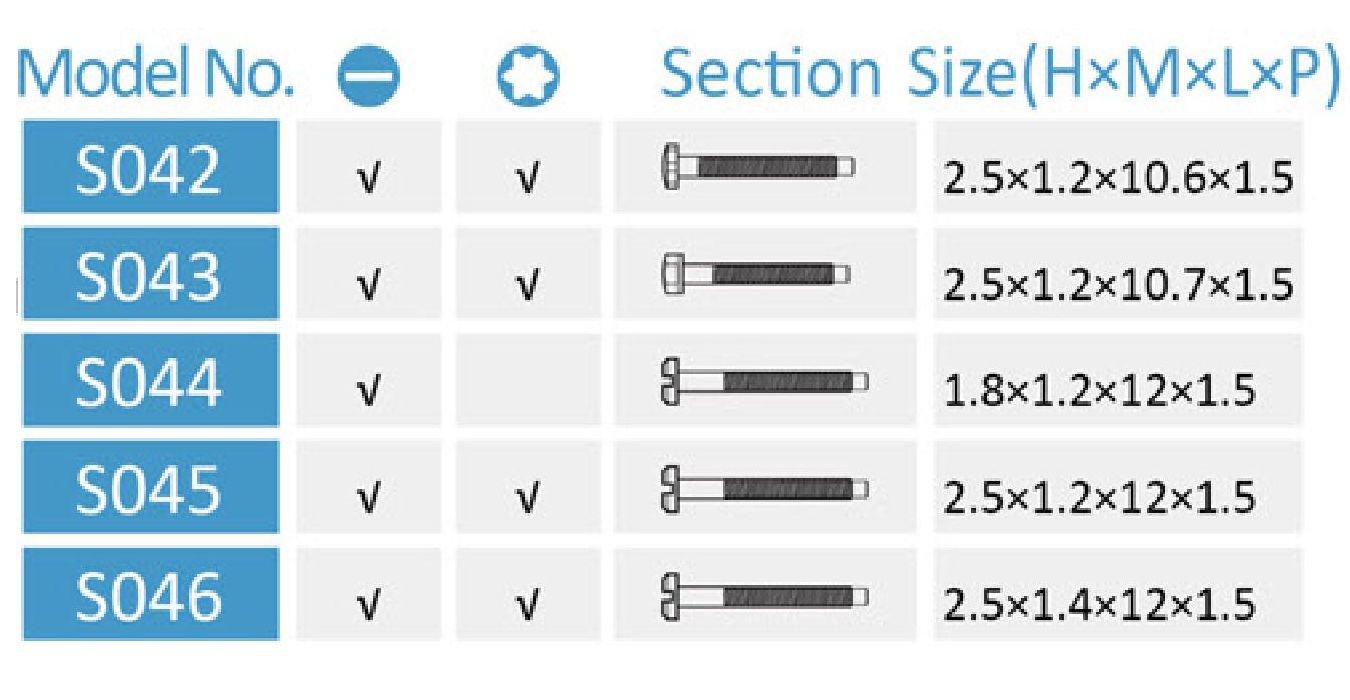Screen dimensions: 1350x700
Task: Click the S045 screw section image
Action: [764, 488]
